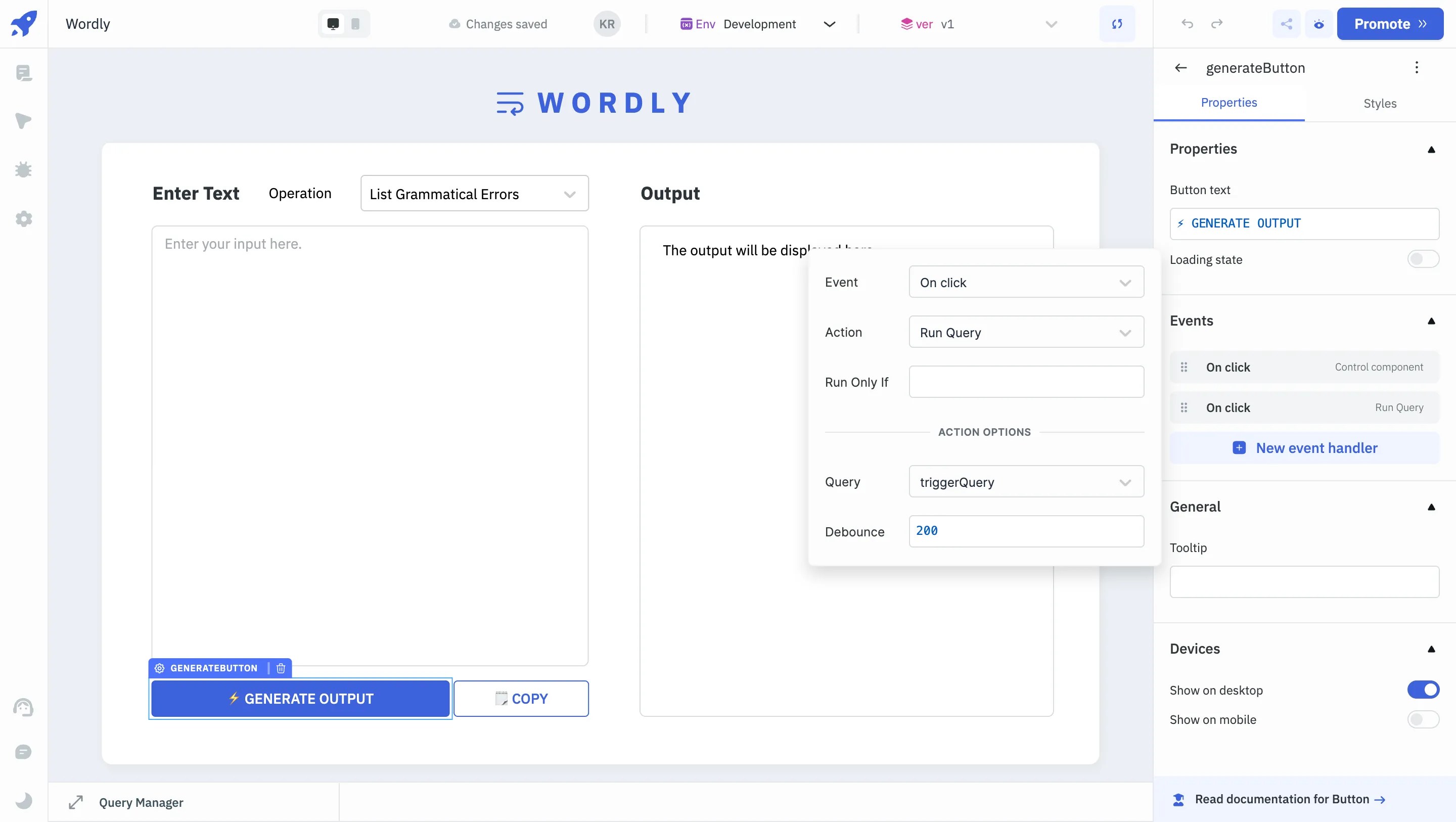
Task: Click the trash icon on GENERATEBUTTON tag
Action: (x=281, y=668)
